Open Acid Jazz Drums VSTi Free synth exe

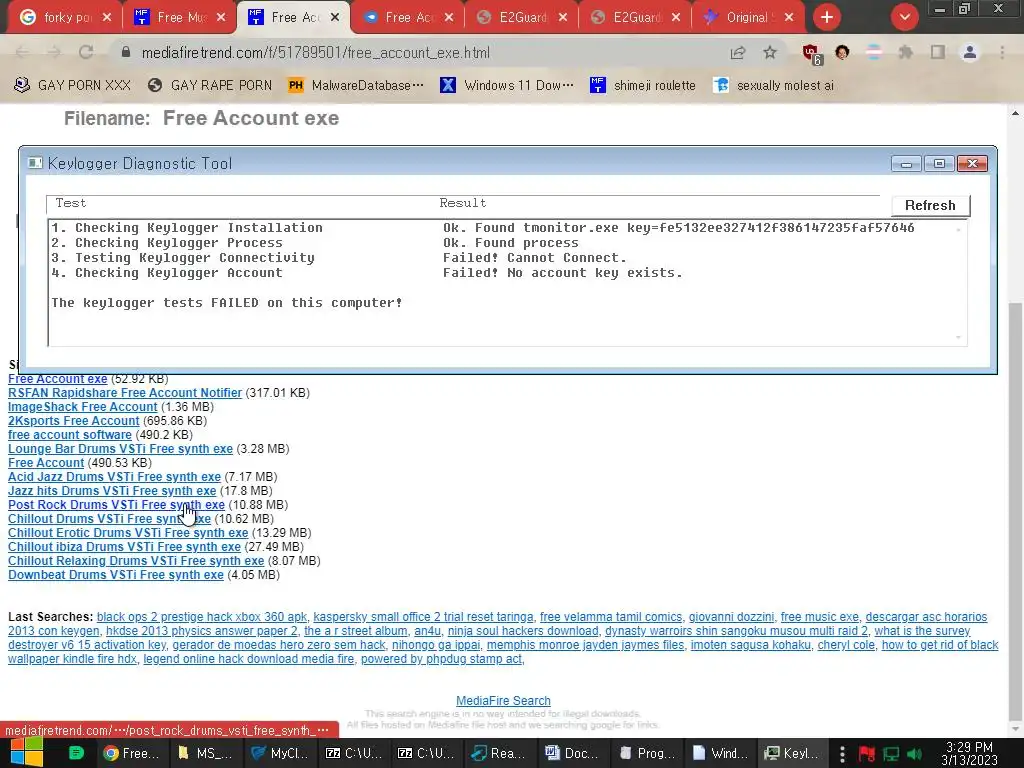pyautogui.click(x=114, y=477)
